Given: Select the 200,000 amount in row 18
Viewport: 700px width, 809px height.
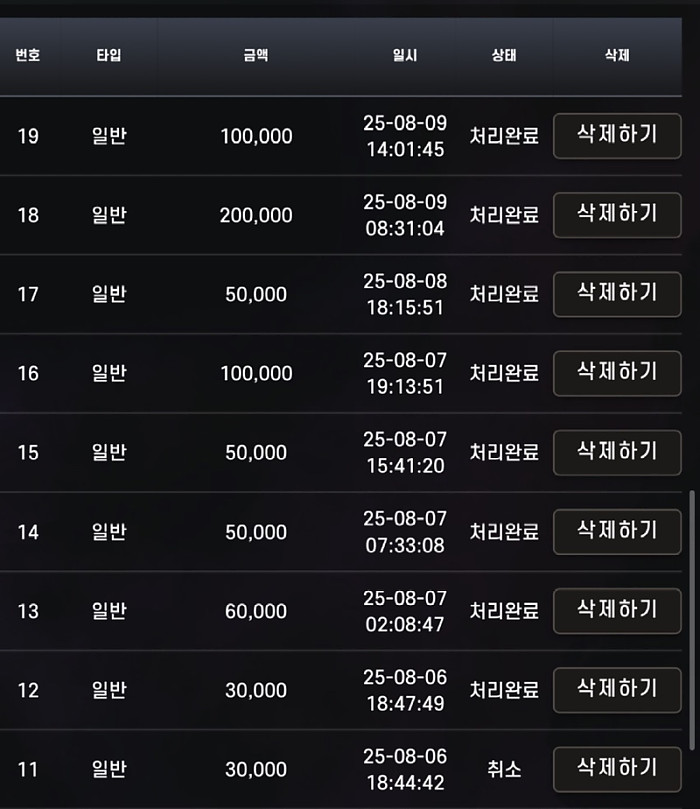Looking at the screenshot, I should point(256,215).
